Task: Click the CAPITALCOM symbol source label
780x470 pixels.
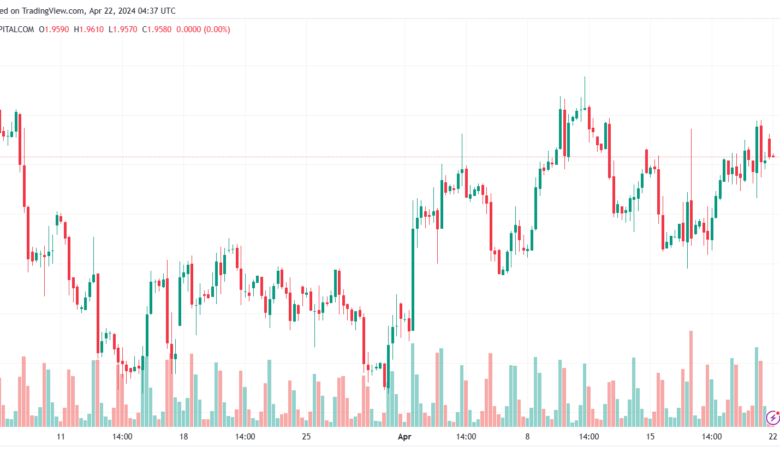Action: [17, 29]
